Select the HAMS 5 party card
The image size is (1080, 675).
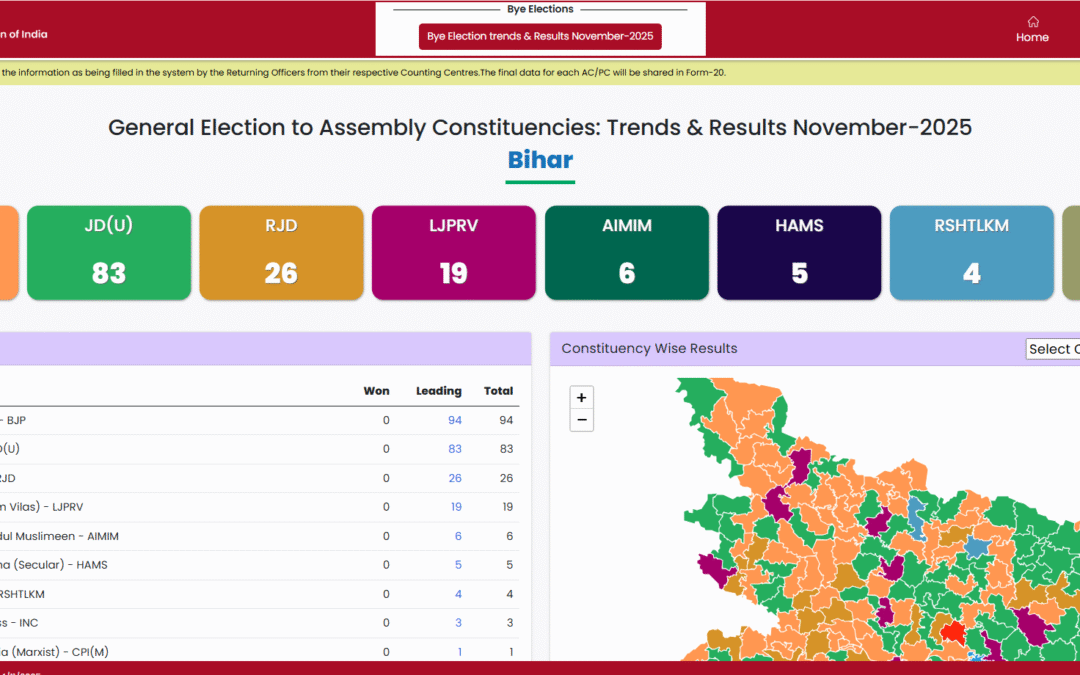tap(799, 253)
